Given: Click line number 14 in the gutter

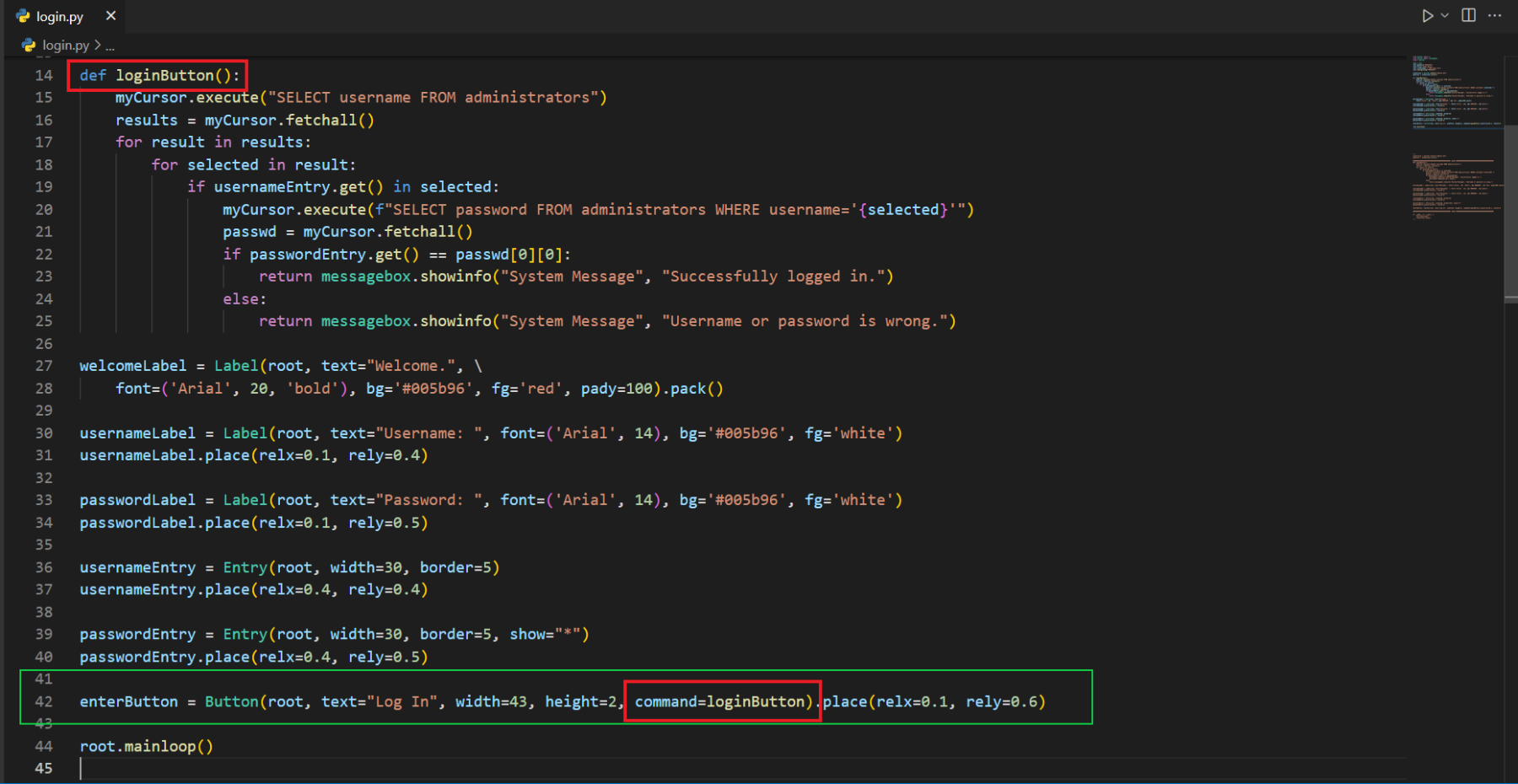Looking at the screenshot, I should click(x=44, y=76).
